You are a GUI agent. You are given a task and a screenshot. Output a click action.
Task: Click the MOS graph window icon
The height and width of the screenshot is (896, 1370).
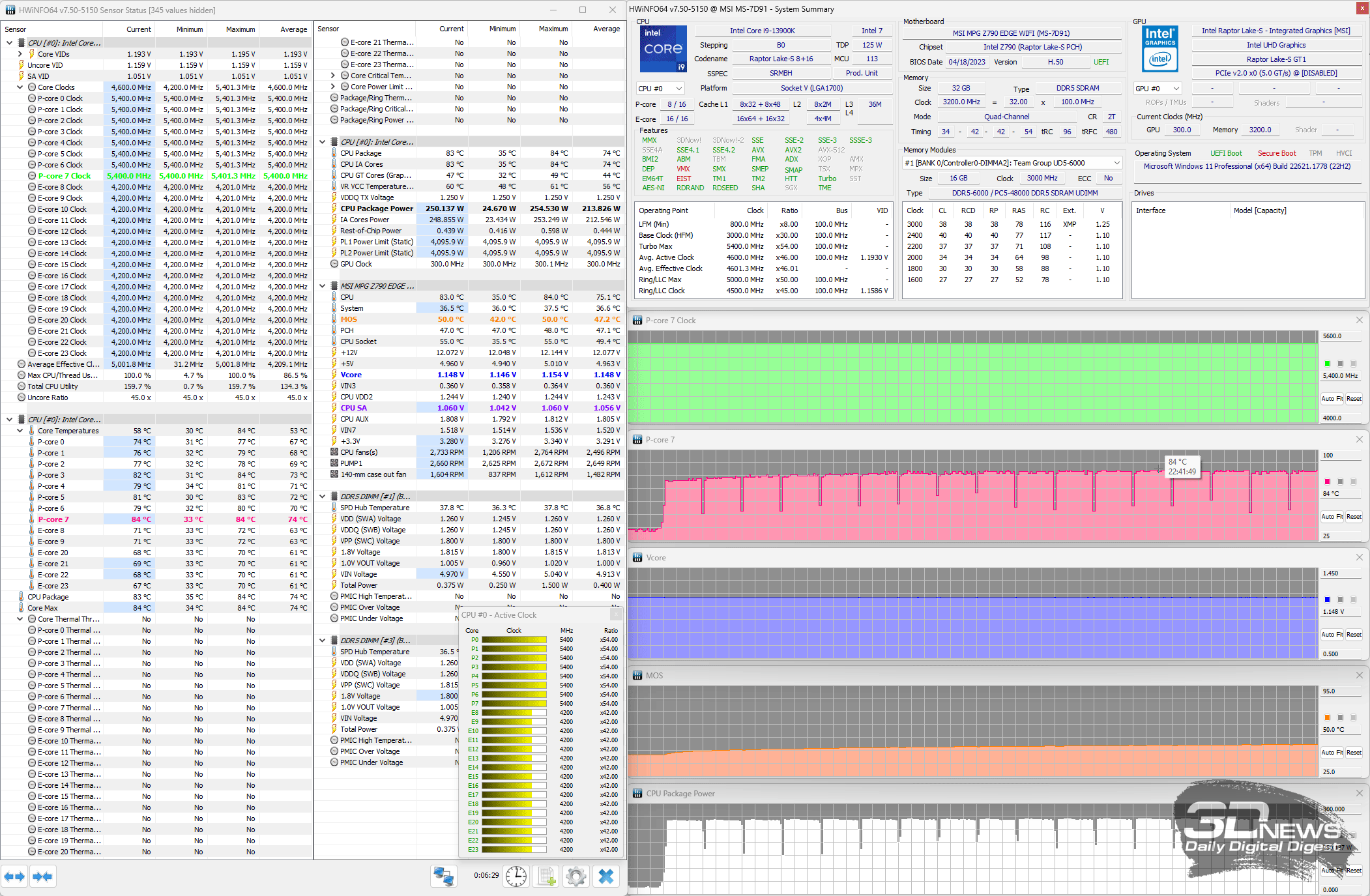tap(638, 676)
